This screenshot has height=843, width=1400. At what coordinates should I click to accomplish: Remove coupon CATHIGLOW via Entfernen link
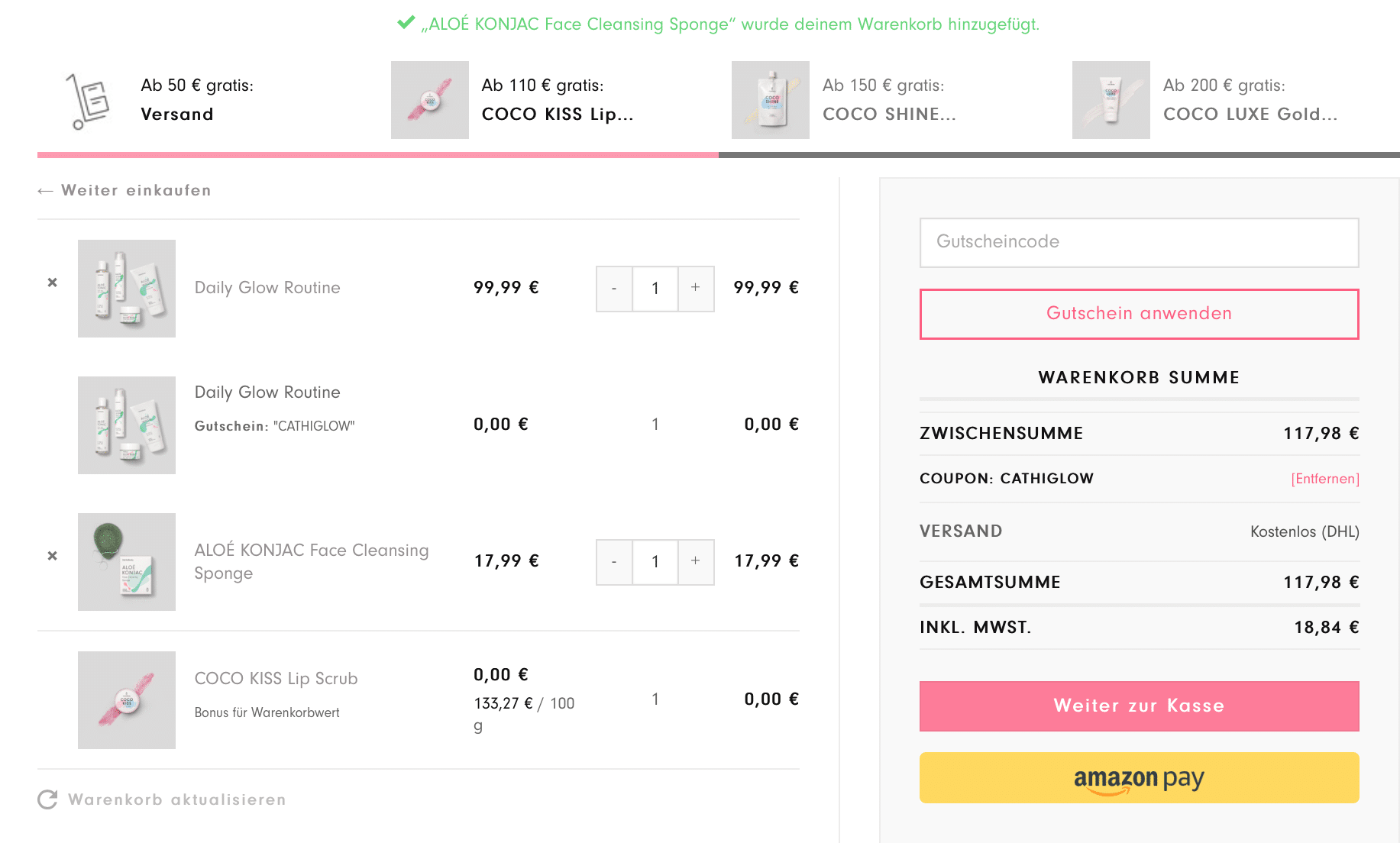point(1325,479)
